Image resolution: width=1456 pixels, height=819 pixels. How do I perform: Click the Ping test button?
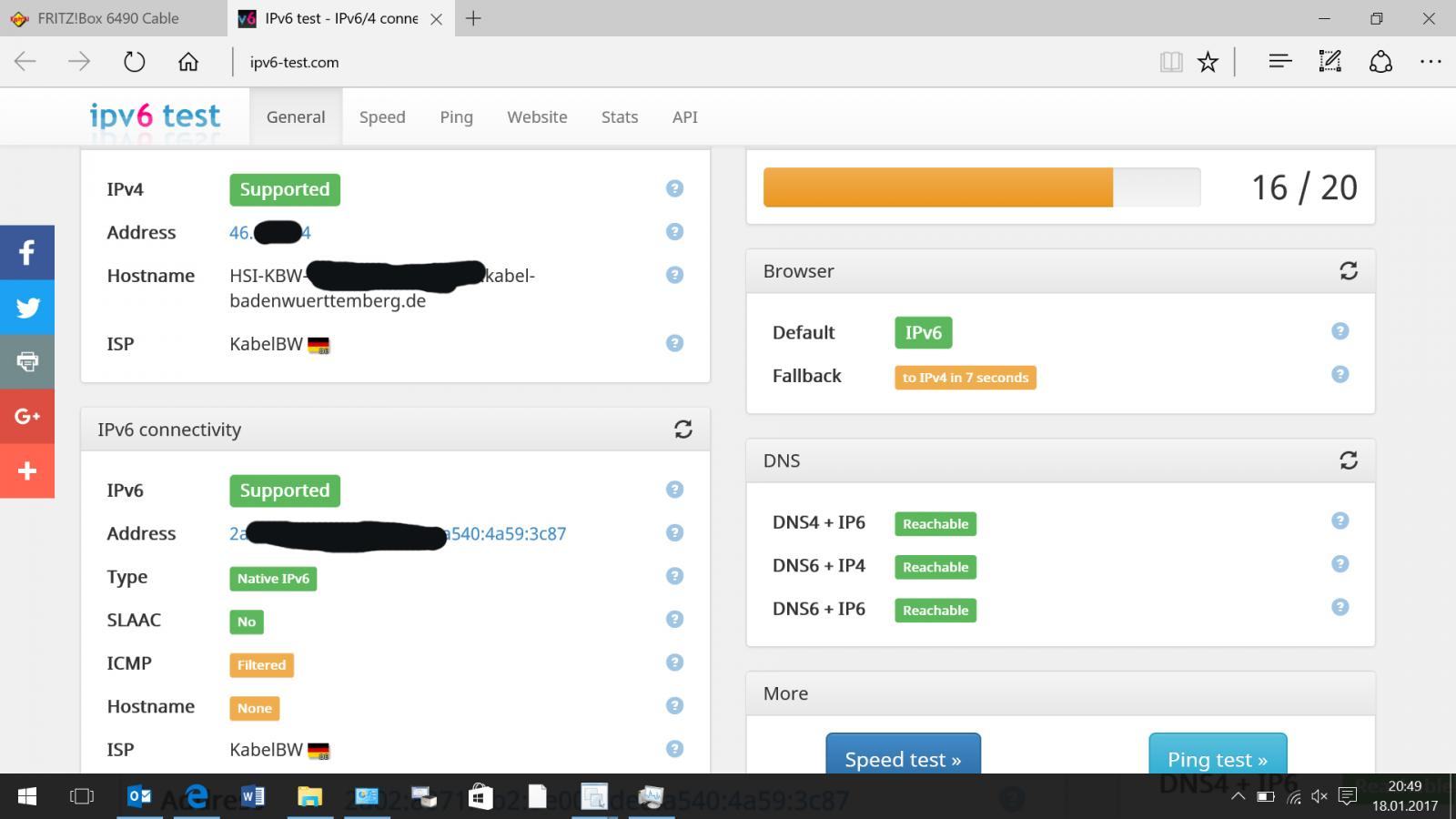pyautogui.click(x=1218, y=754)
